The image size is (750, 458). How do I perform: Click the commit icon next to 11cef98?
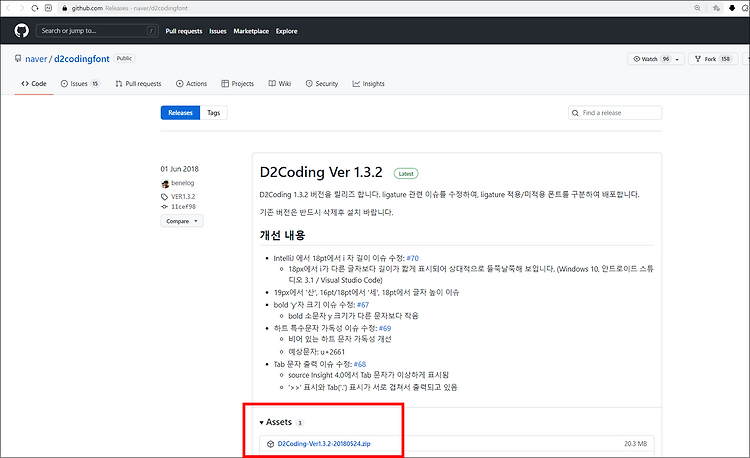pyautogui.click(x=164, y=207)
